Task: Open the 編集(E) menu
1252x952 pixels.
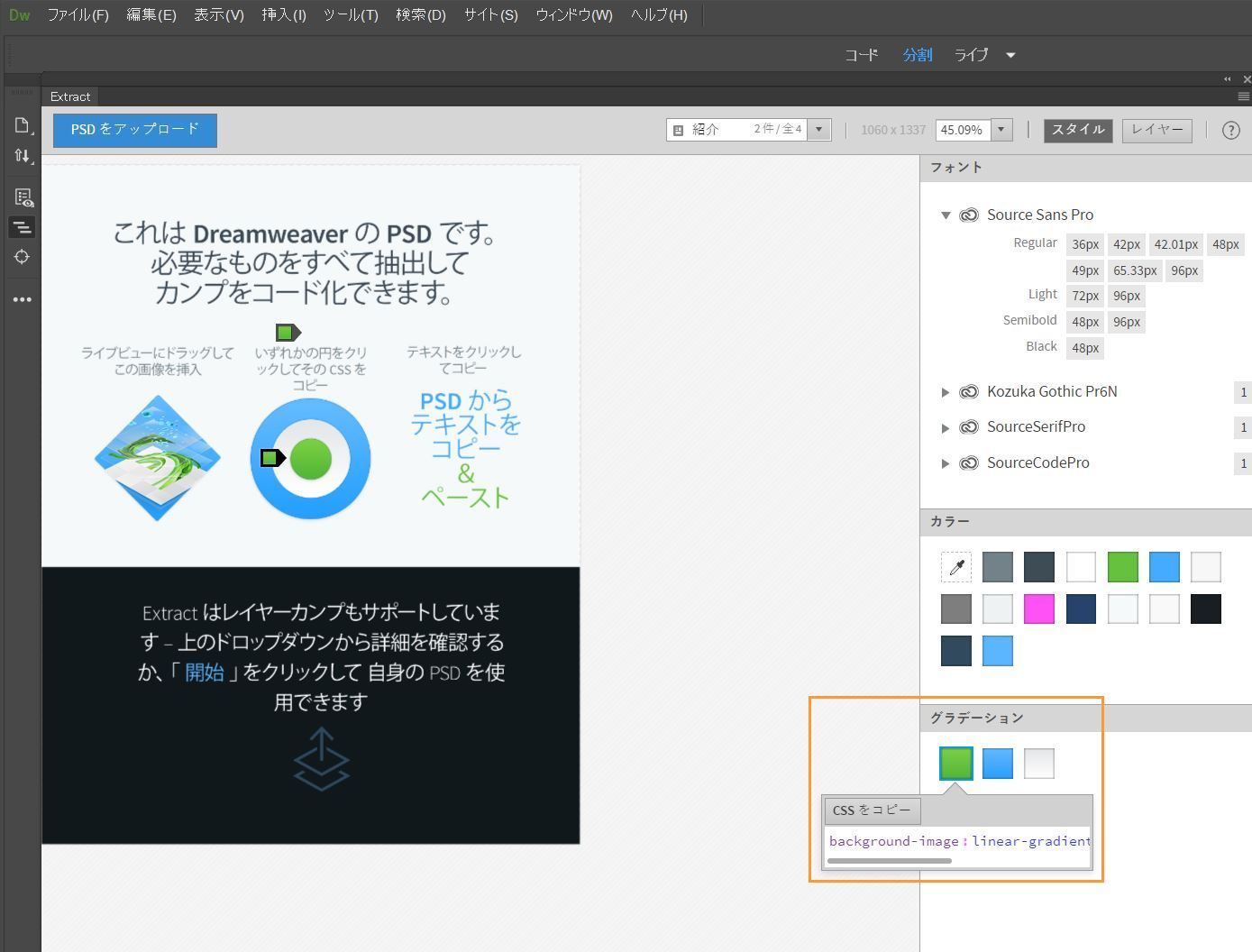Action: click(x=151, y=15)
